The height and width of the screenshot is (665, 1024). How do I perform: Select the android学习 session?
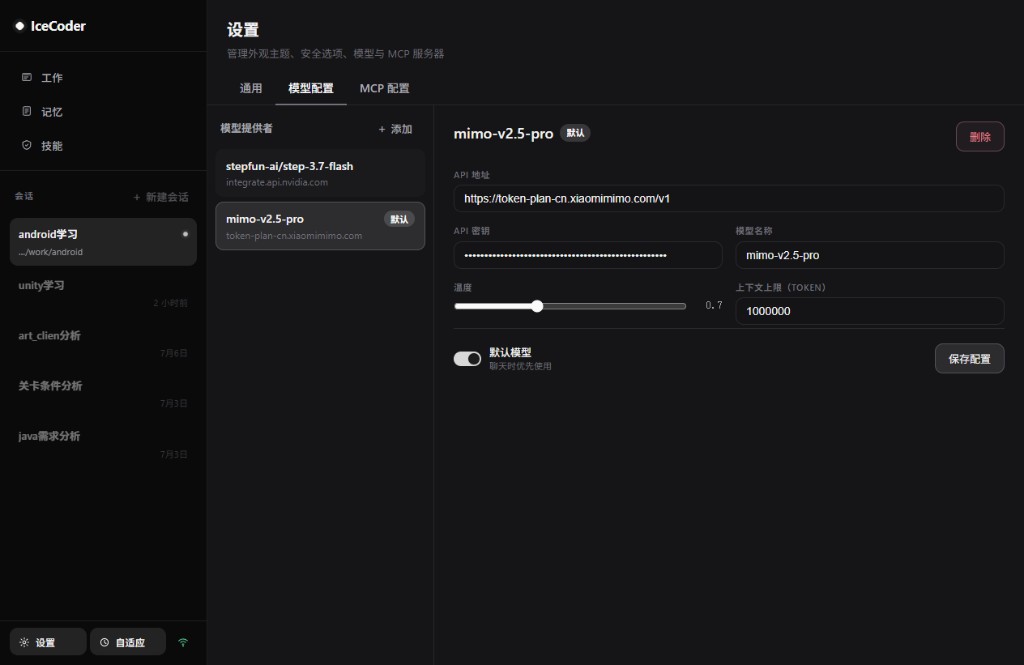coord(103,242)
